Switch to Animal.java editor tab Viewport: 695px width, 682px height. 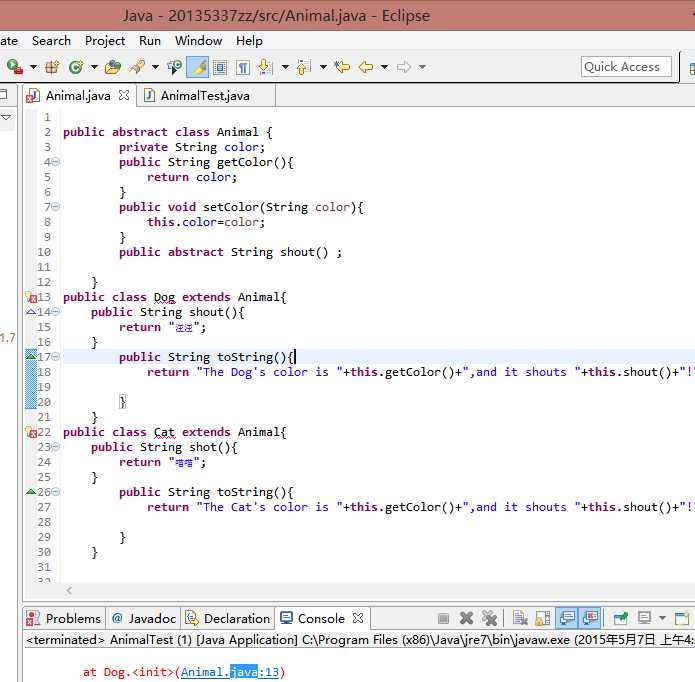point(78,96)
